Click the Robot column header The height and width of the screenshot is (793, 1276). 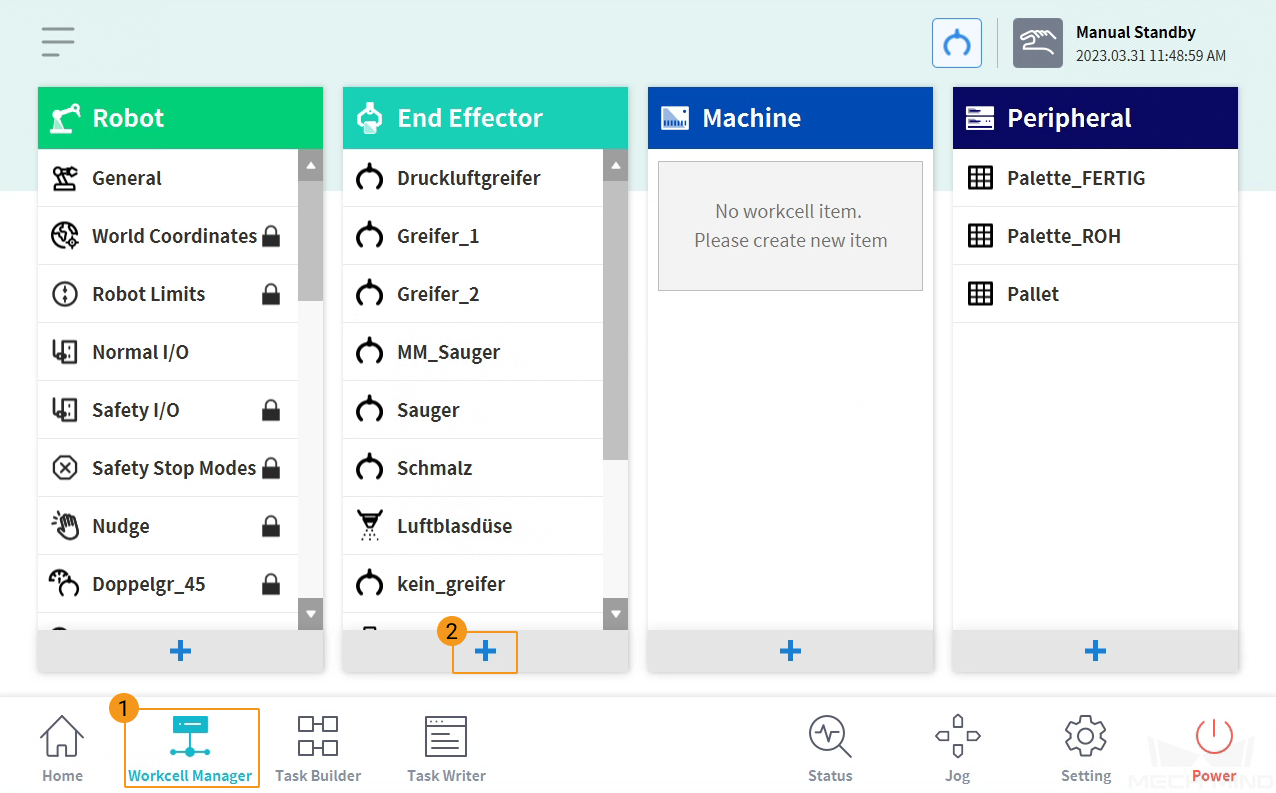[181, 118]
